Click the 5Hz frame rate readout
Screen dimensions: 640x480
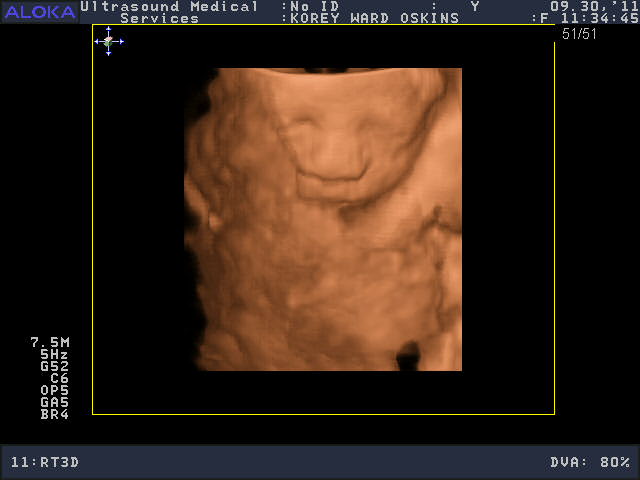pyautogui.click(x=54, y=354)
